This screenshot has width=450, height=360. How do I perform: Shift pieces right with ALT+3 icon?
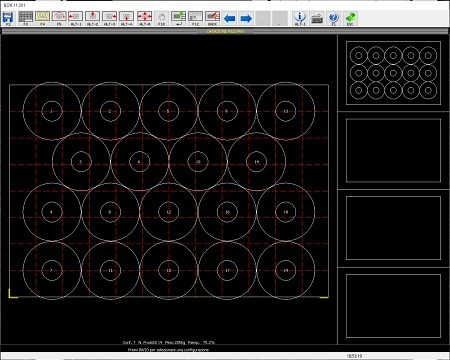[x=109, y=18]
